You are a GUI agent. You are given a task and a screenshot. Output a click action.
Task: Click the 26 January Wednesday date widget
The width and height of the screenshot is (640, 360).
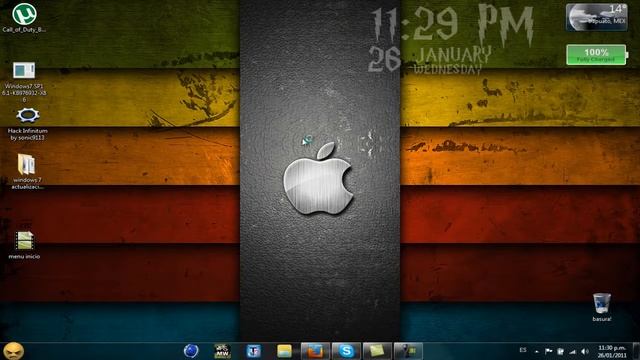[x=430, y=60]
